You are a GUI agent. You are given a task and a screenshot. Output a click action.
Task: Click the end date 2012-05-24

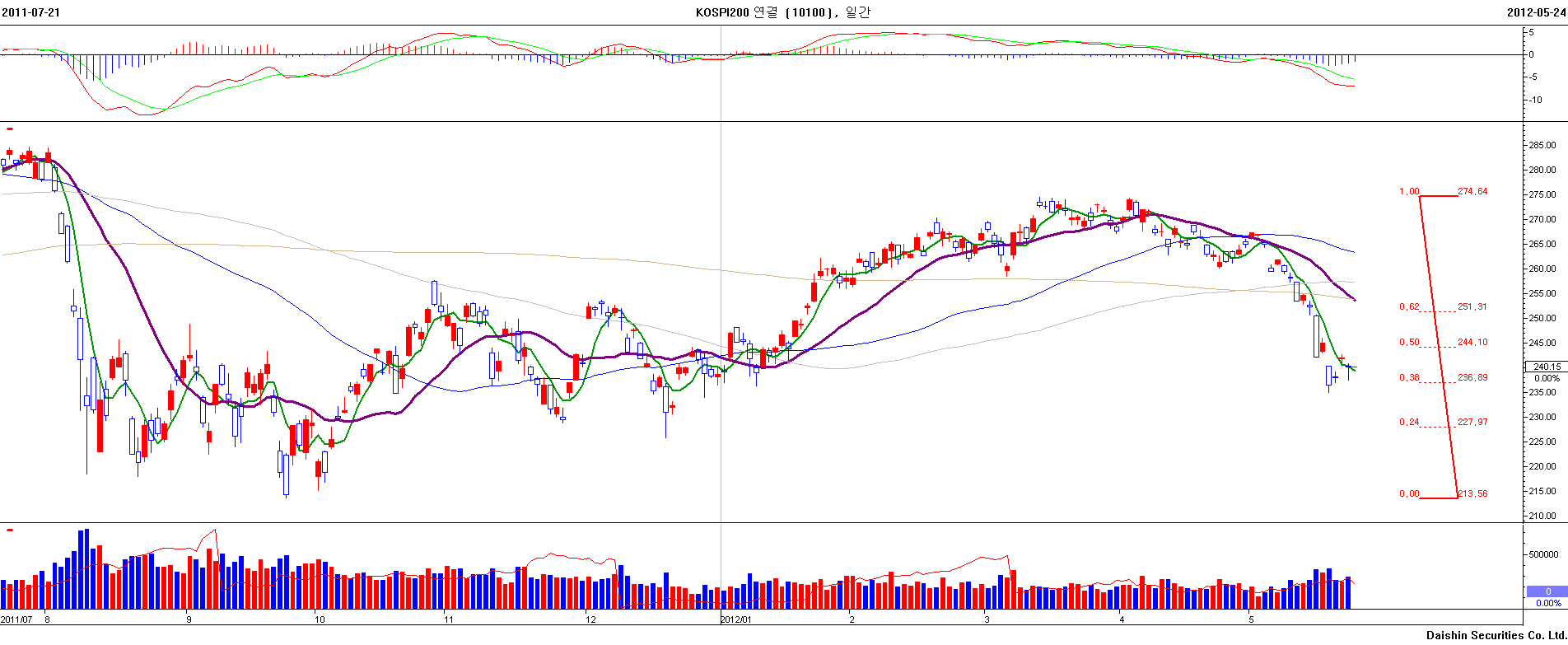tap(1536, 12)
